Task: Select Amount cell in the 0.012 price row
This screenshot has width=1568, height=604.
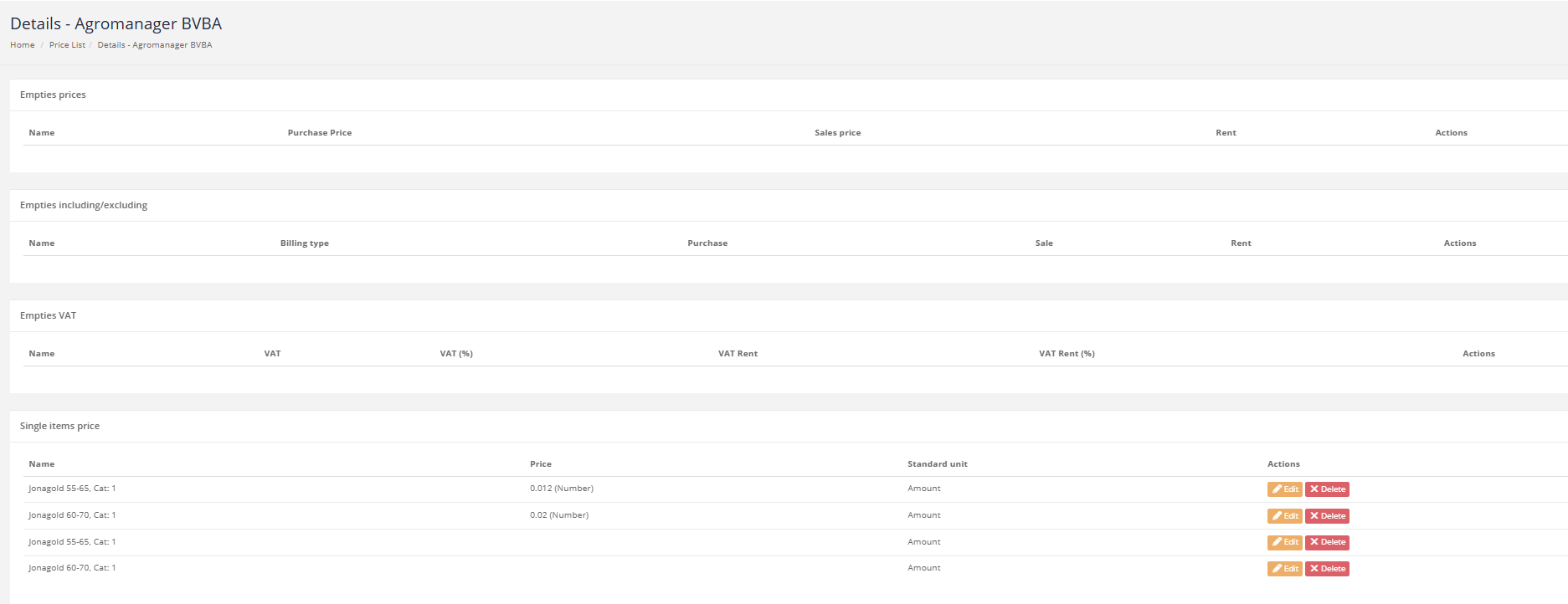Action: pos(924,489)
